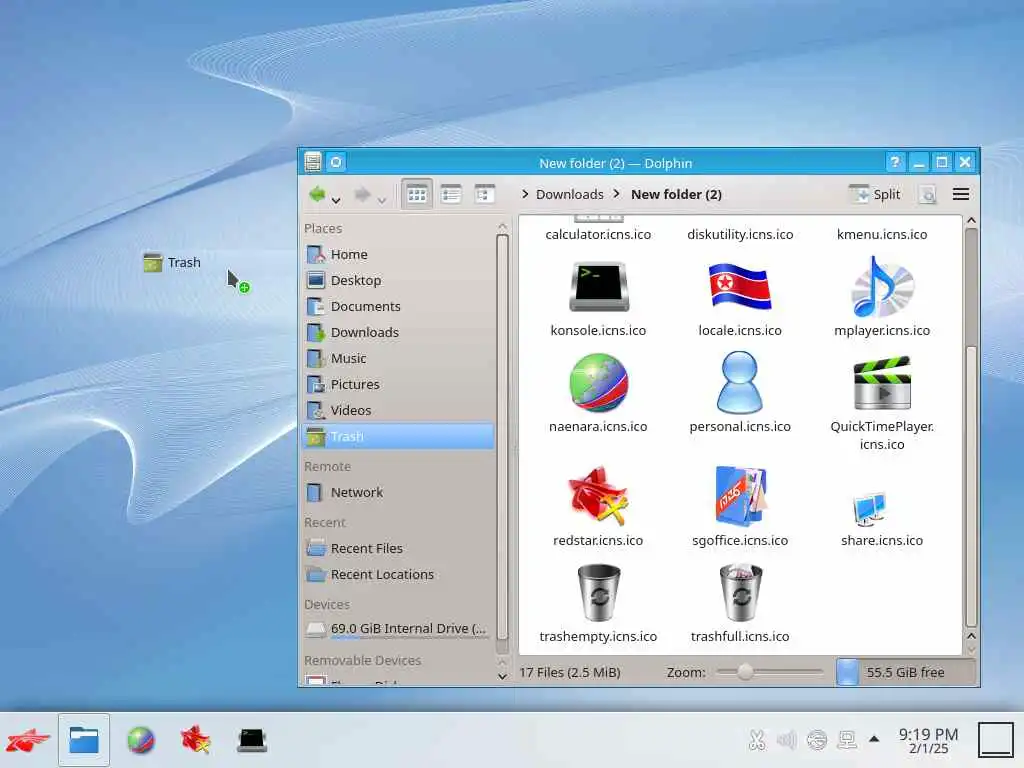Open Desktop in Places panel
1024x768 pixels.
point(399,280)
